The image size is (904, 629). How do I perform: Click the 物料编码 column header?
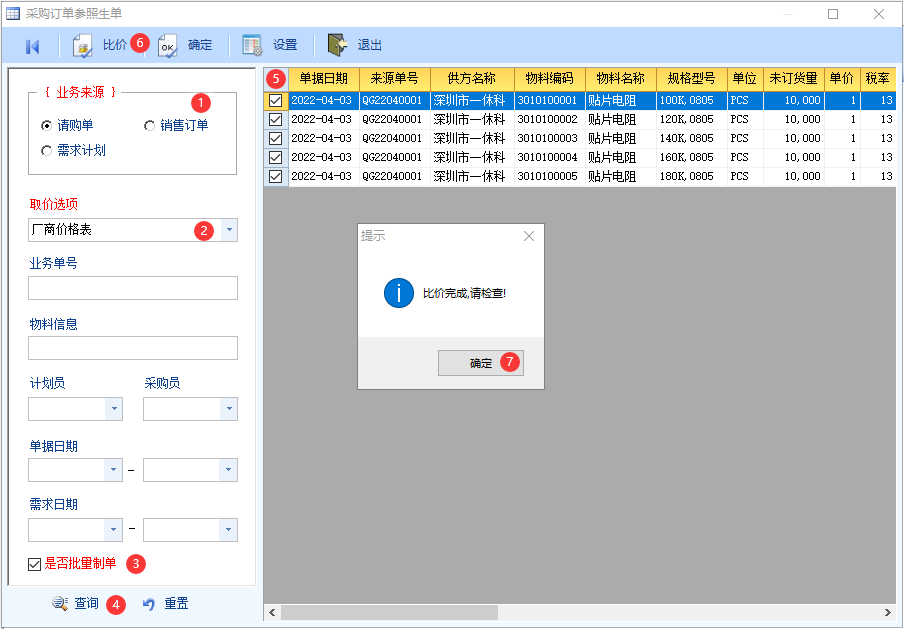[550, 79]
